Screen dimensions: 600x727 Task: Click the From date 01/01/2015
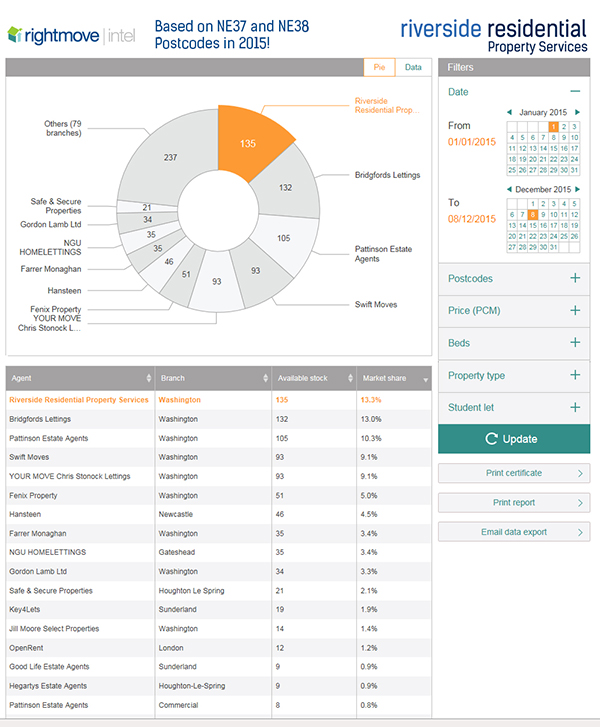click(x=472, y=142)
